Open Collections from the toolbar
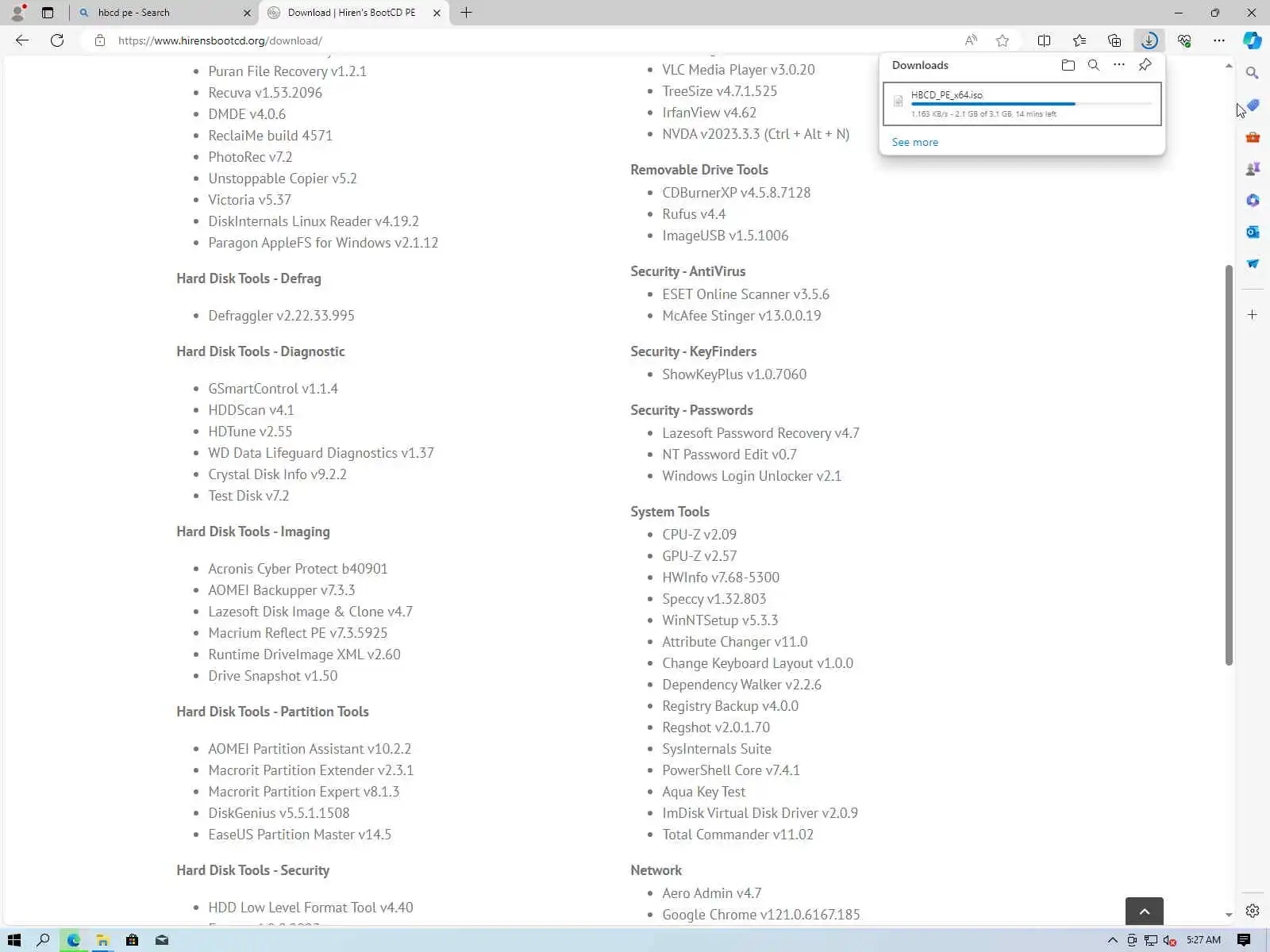 click(x=1114, y=40)
